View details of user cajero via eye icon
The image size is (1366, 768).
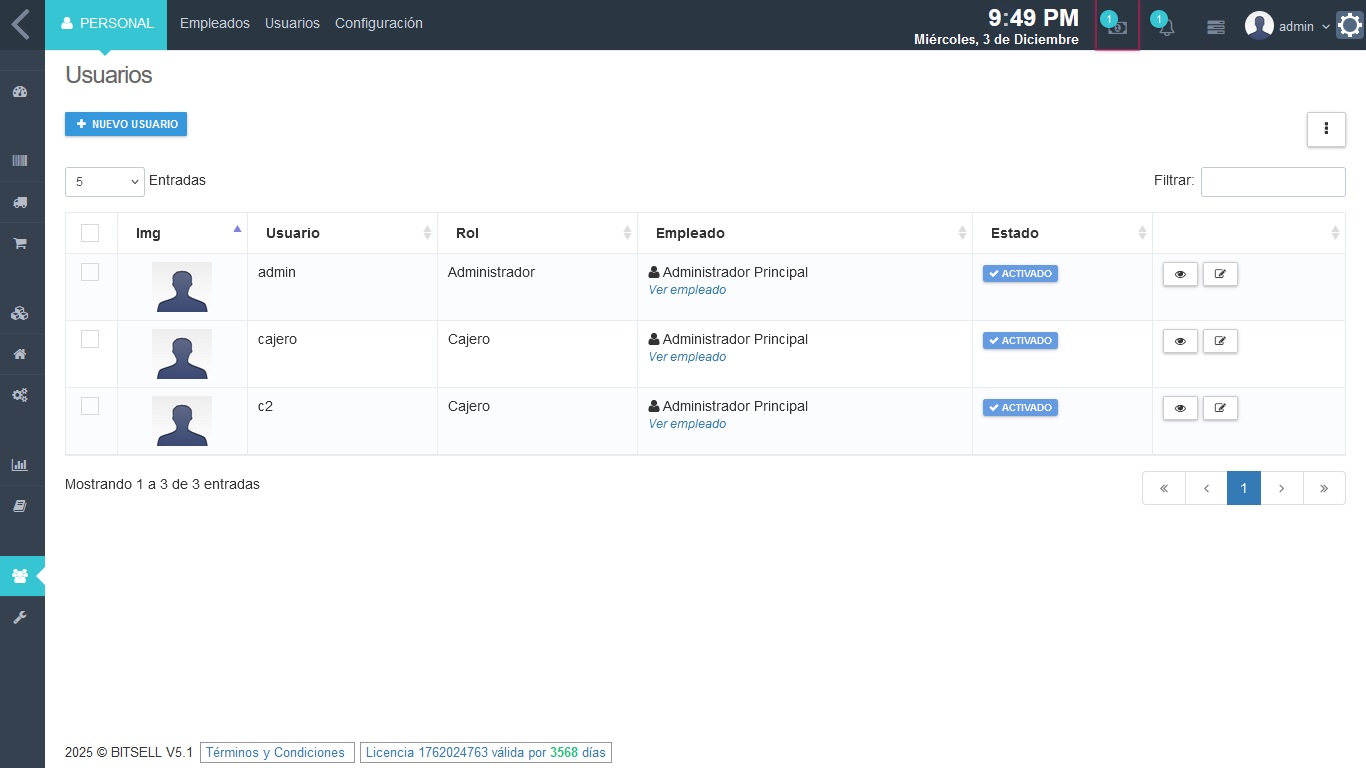pos(1180,341)
